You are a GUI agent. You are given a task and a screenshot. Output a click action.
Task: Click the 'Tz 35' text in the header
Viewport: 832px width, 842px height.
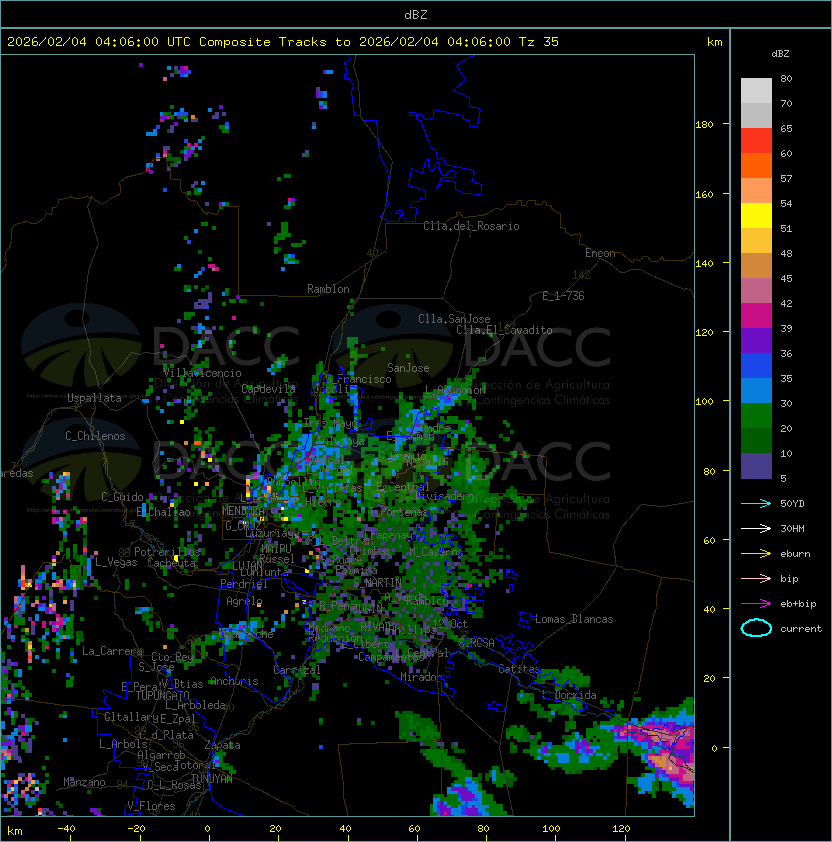539,42
